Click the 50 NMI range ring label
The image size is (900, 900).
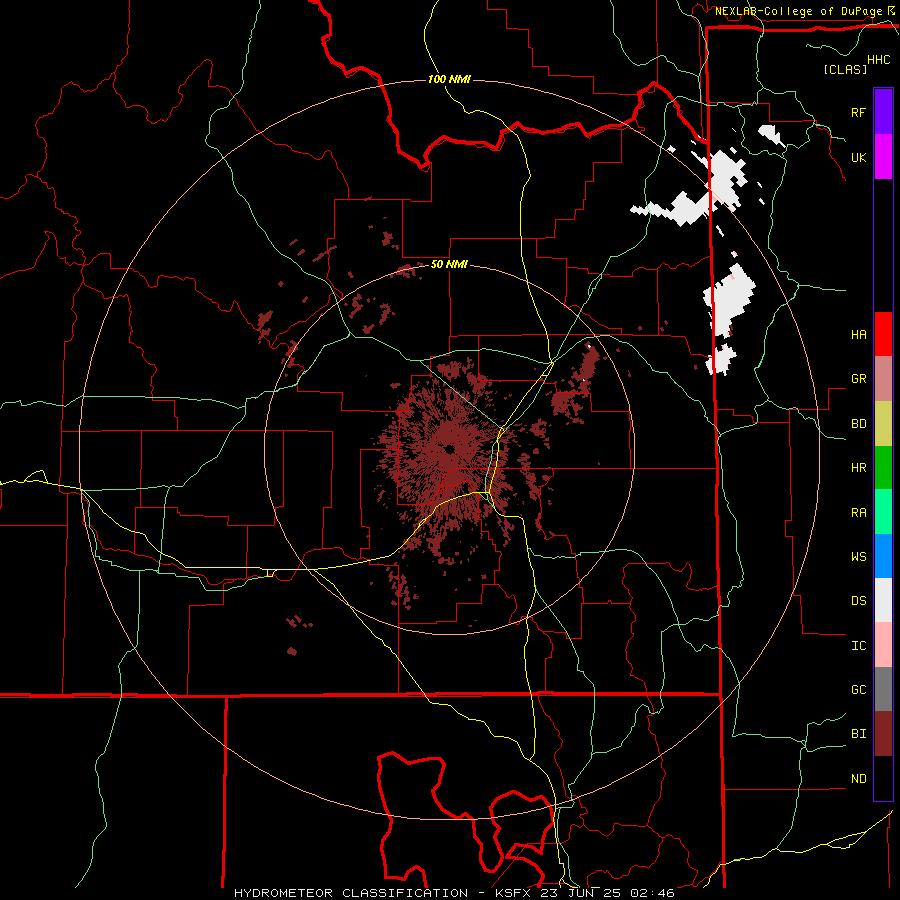449,264
